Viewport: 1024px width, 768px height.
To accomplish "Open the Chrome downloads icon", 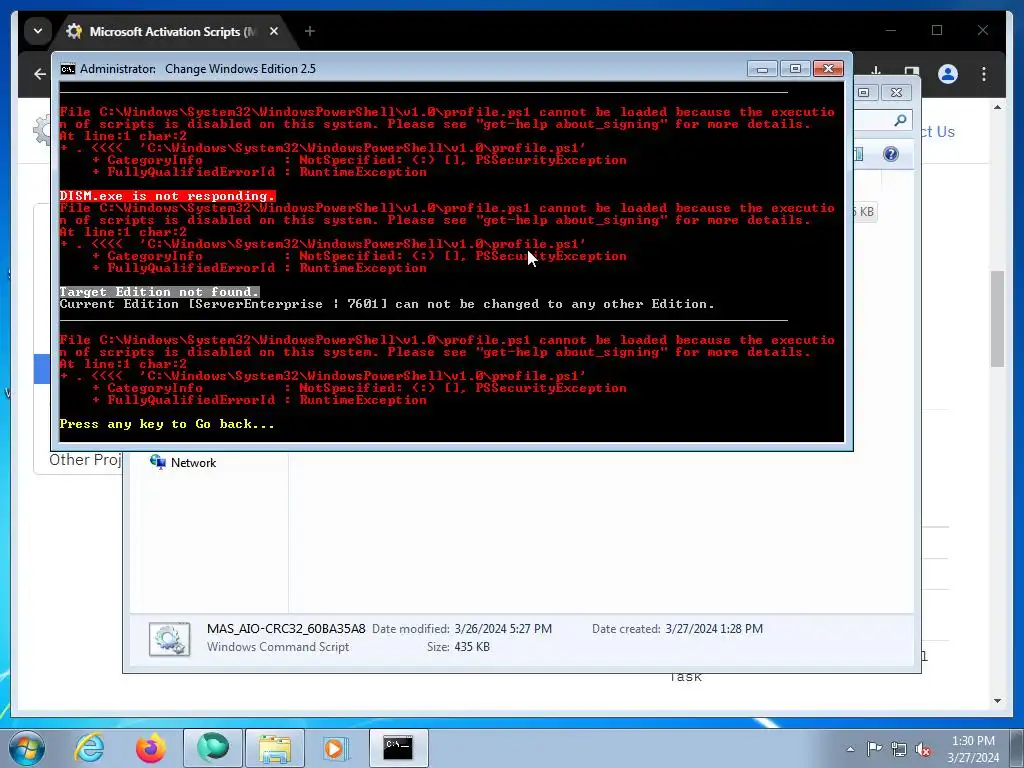I will click(x=876, y=72).
